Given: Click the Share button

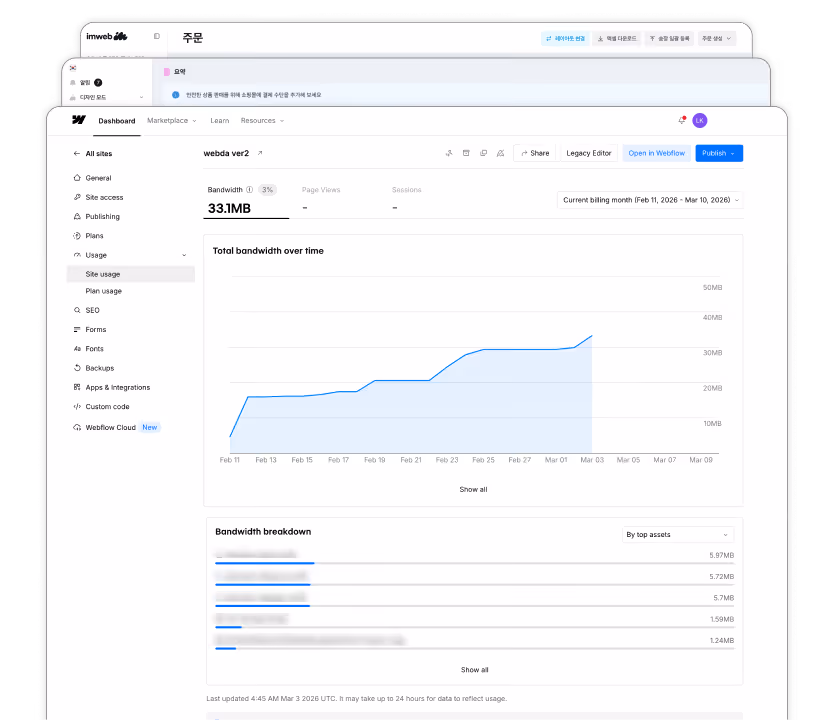Looking at the screenshot, I should pos(535,153).
